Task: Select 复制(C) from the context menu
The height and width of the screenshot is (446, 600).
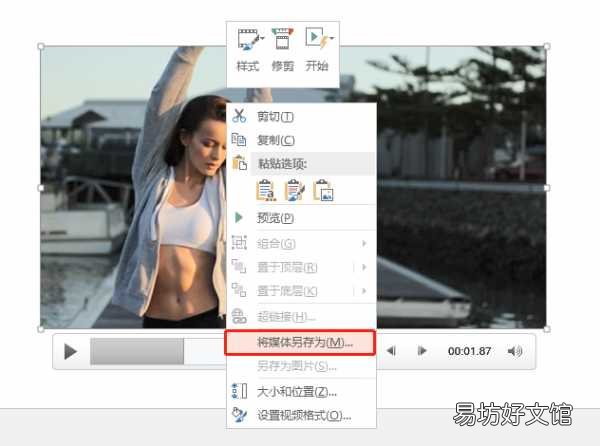Action: [302, 140]
